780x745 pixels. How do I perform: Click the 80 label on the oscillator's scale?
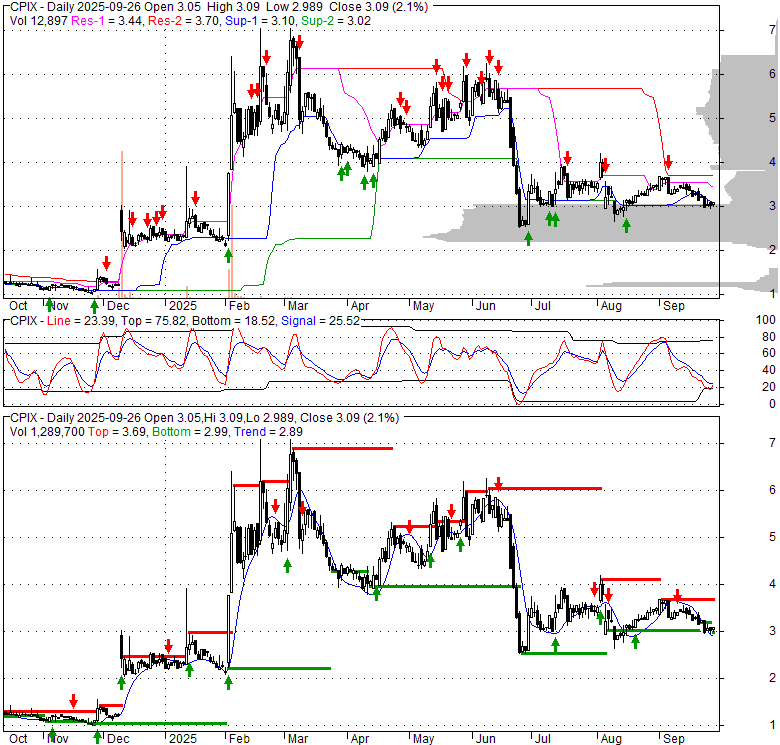[769, 337]
